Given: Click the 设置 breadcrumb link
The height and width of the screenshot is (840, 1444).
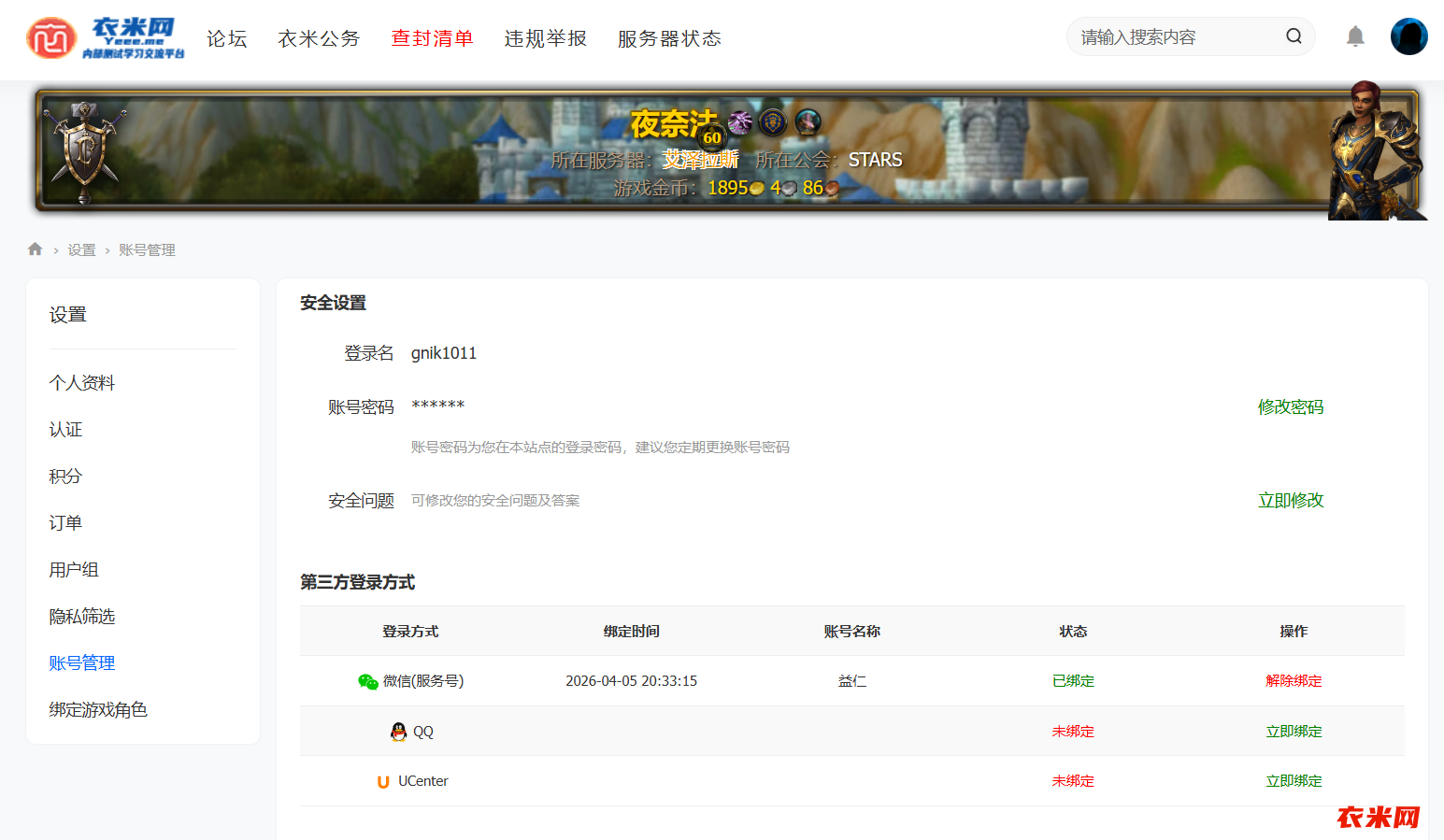Looking at the screenshot, I should coord(81,249).
